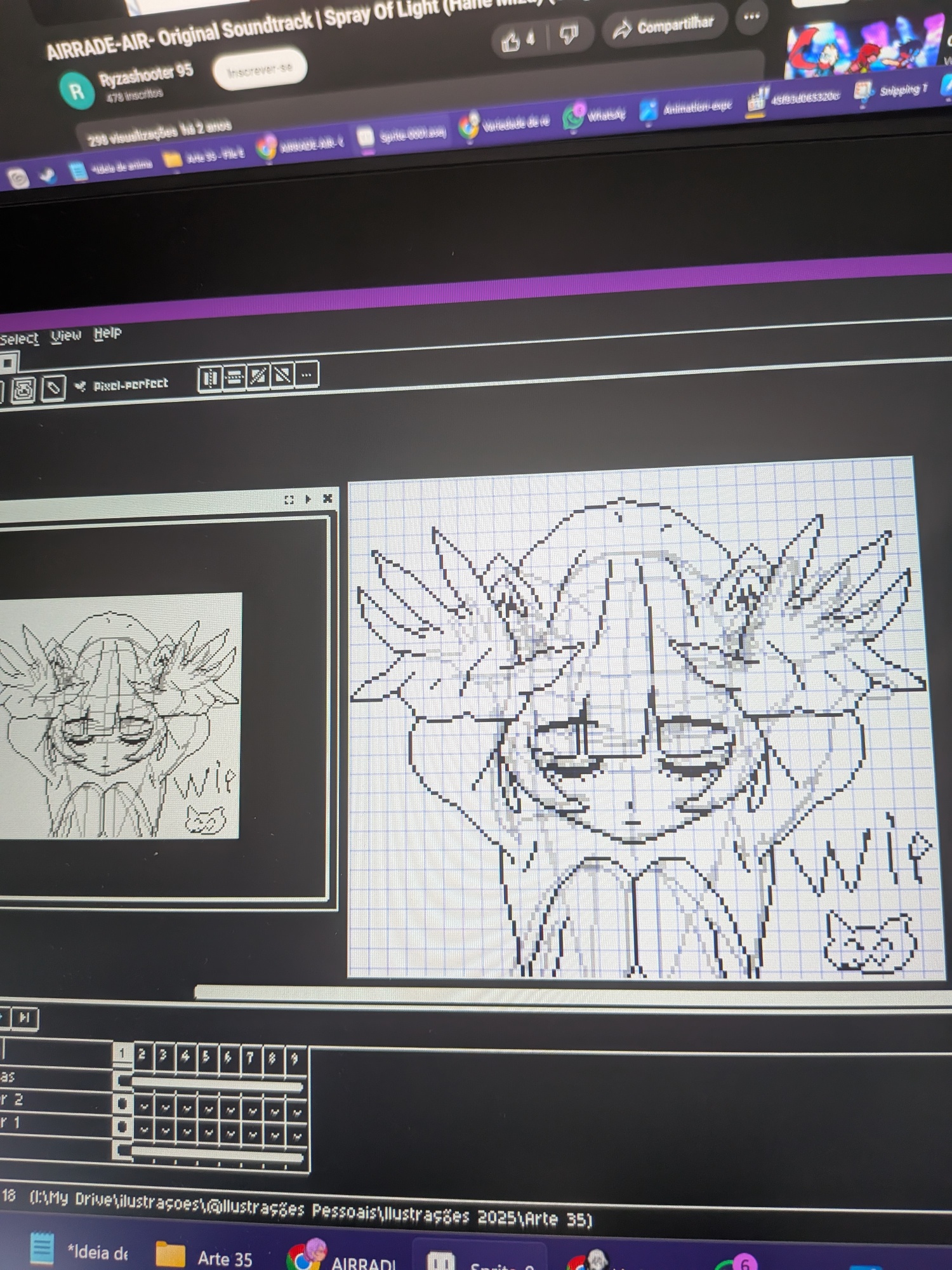The width and height of the screenshot is (952, 1270).
Task: Maximize the preview panel with center icon
Action: 289,500
